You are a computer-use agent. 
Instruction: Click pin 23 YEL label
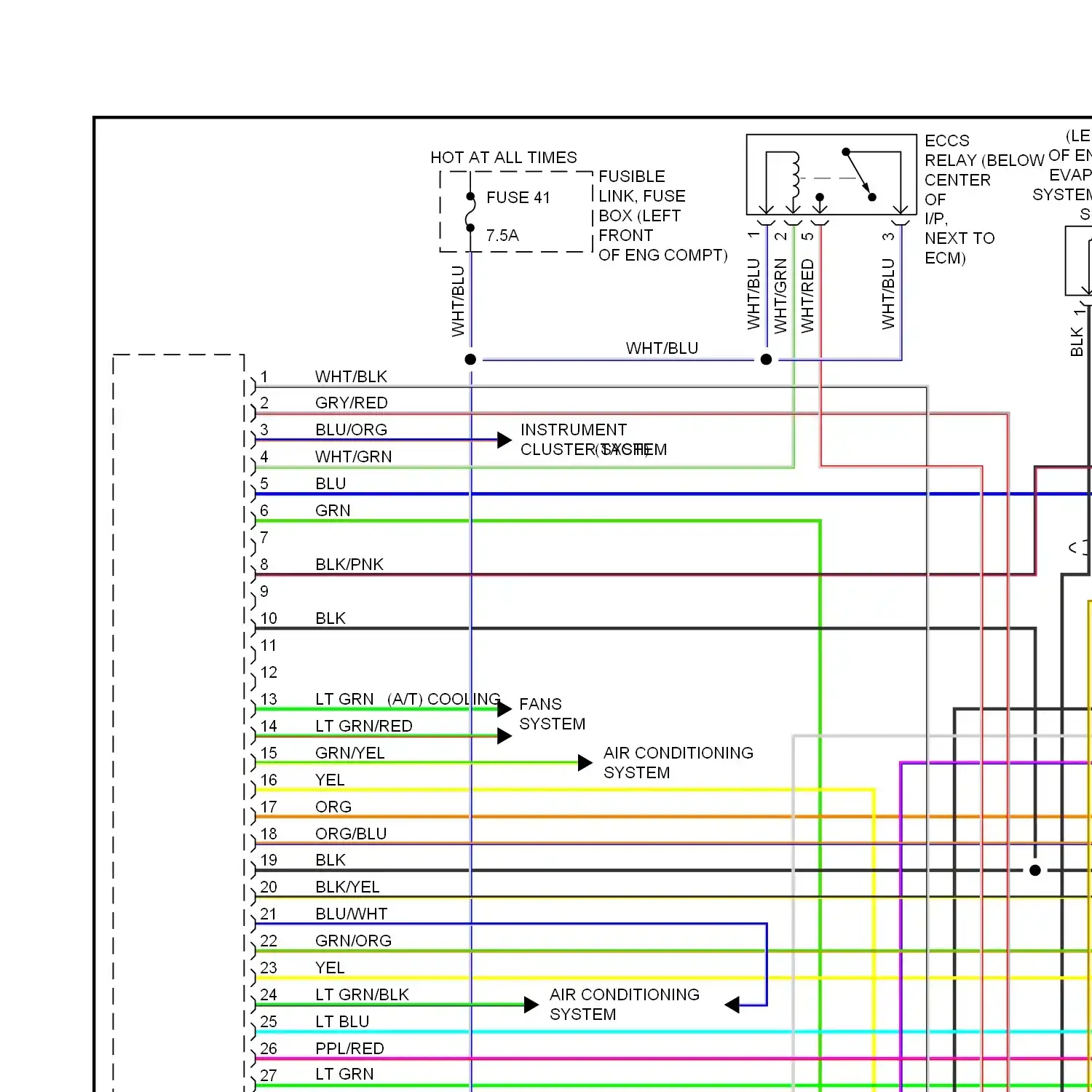(330, 968)
